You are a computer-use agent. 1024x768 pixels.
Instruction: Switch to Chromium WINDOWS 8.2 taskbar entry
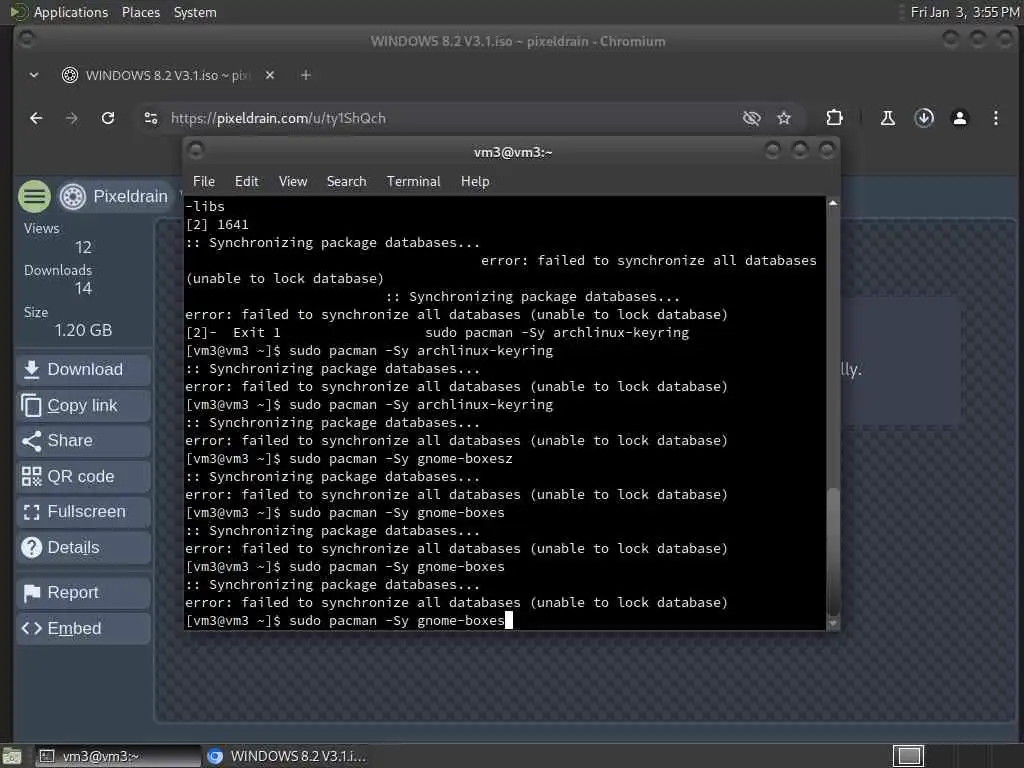pyautogui.click(x=287, y=756)
